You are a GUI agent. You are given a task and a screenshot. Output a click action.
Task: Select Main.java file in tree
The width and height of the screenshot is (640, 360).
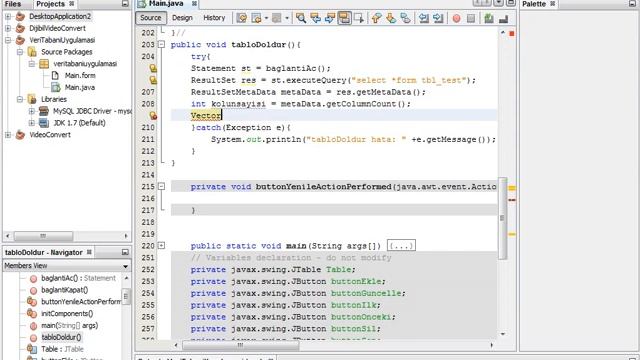pyautogui.click(x=80, y=87)
